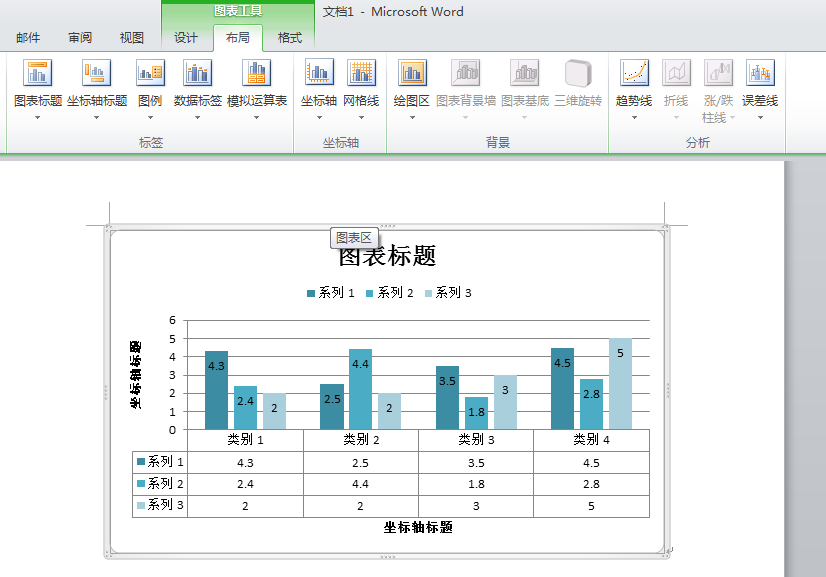Click the 坐标轴 axes icon

(319, 72)
